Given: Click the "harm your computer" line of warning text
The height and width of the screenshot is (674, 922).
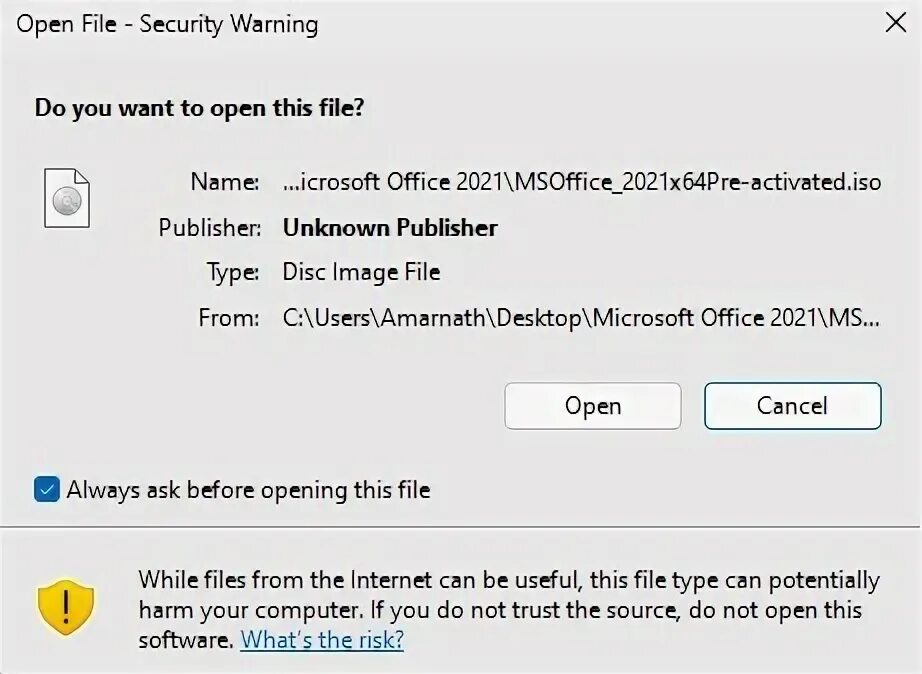Looking at the screenshot, I should coord(500,610).
